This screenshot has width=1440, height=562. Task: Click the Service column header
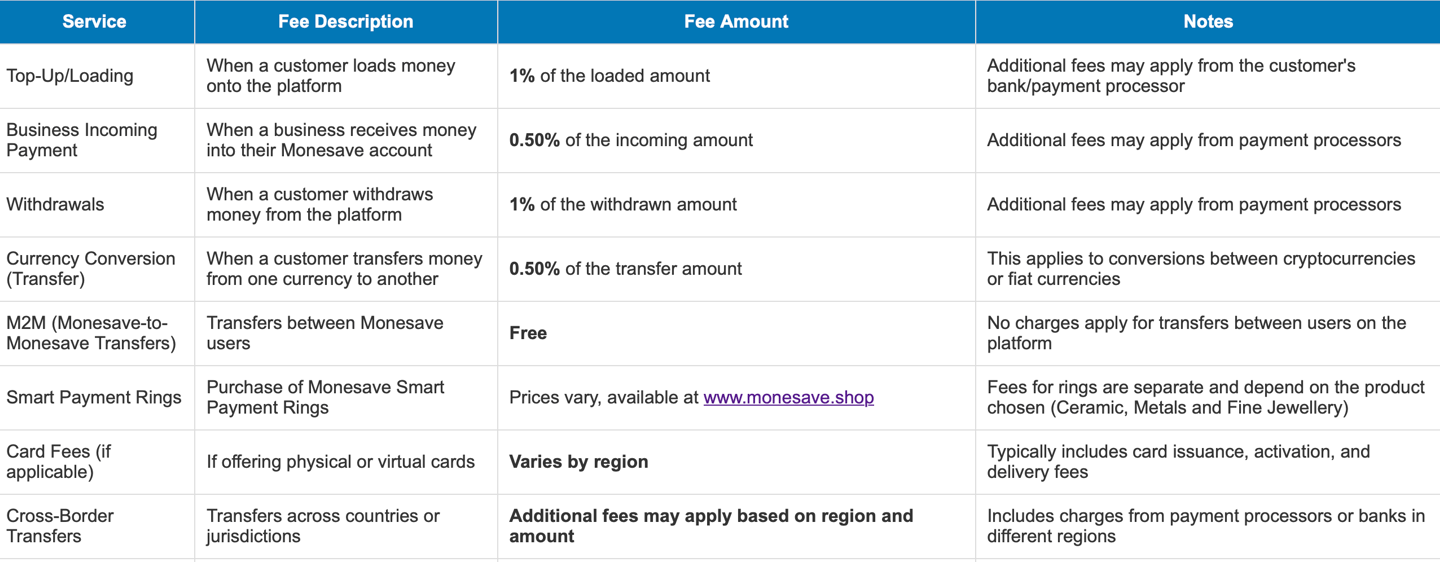(97, 22)
